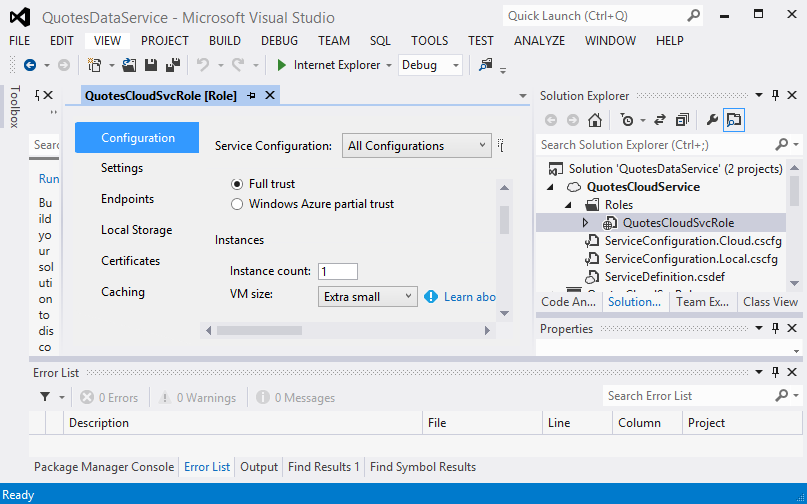This screenshot has height=504, width=807.
Task: Toggle the 0 Errors filter
Action: point(109,397)
